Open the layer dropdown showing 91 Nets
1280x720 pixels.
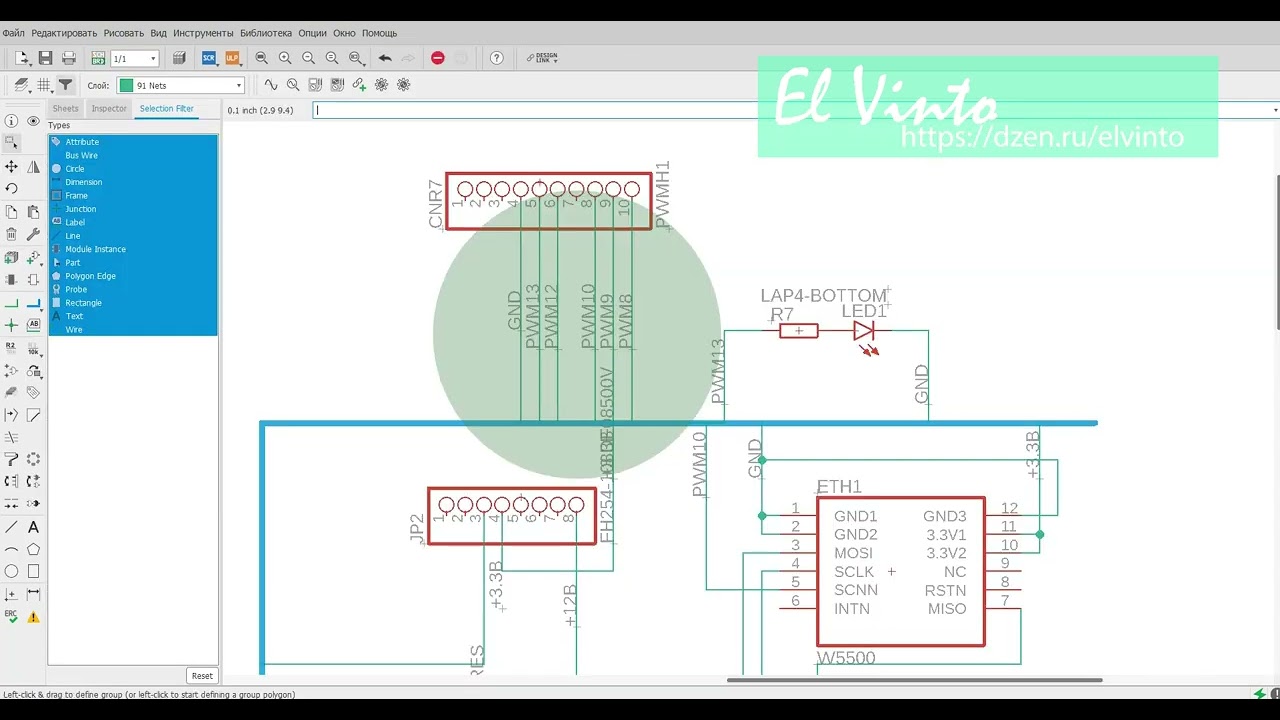(x=181, y=86)
